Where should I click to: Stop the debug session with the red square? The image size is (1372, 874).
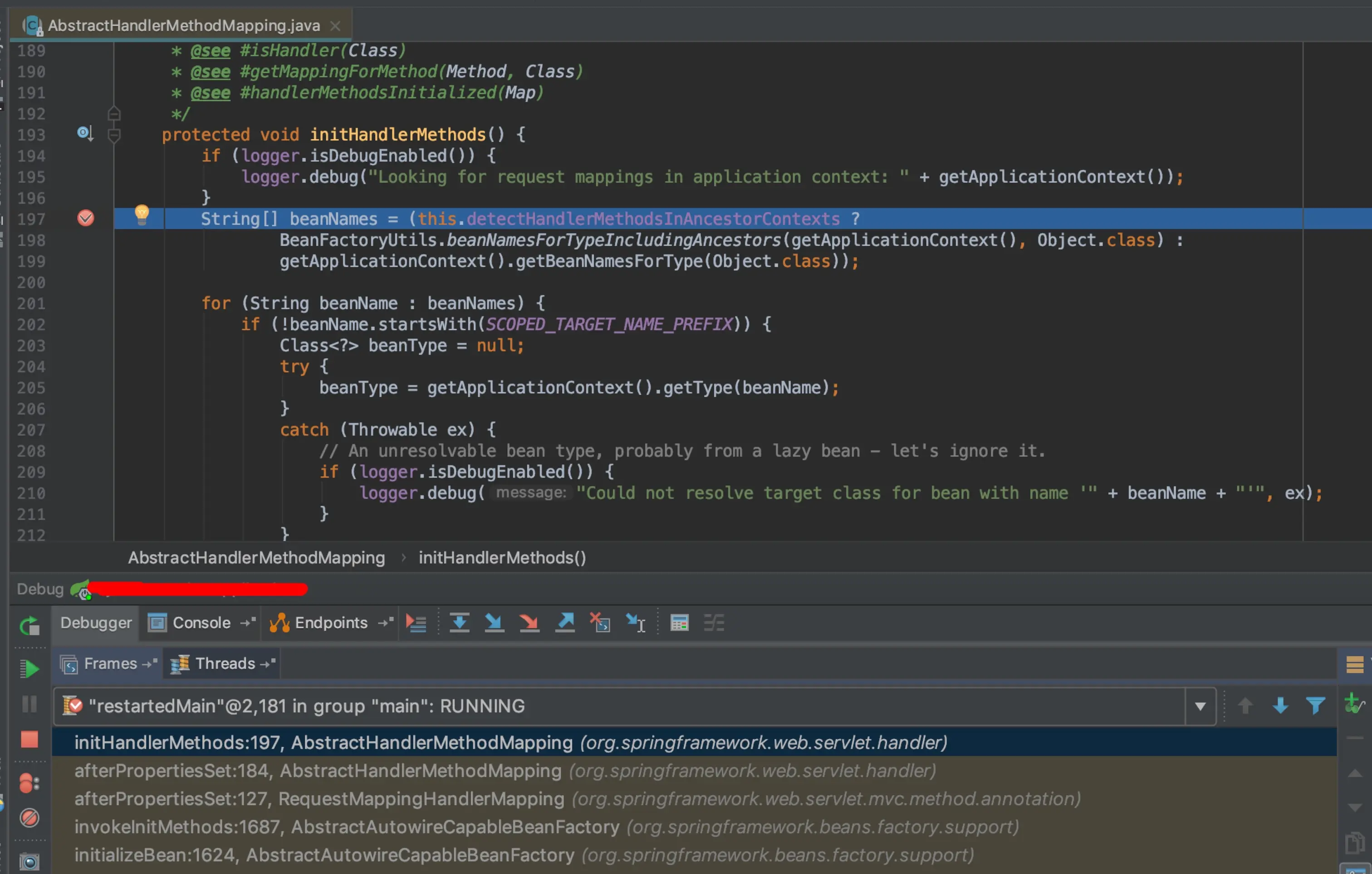[x=29, y=740]
